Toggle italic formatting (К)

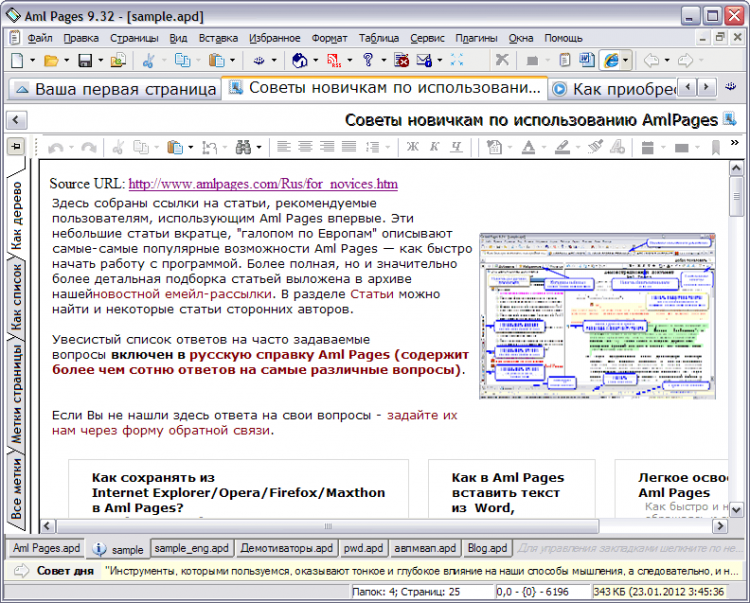coord(434,147)
